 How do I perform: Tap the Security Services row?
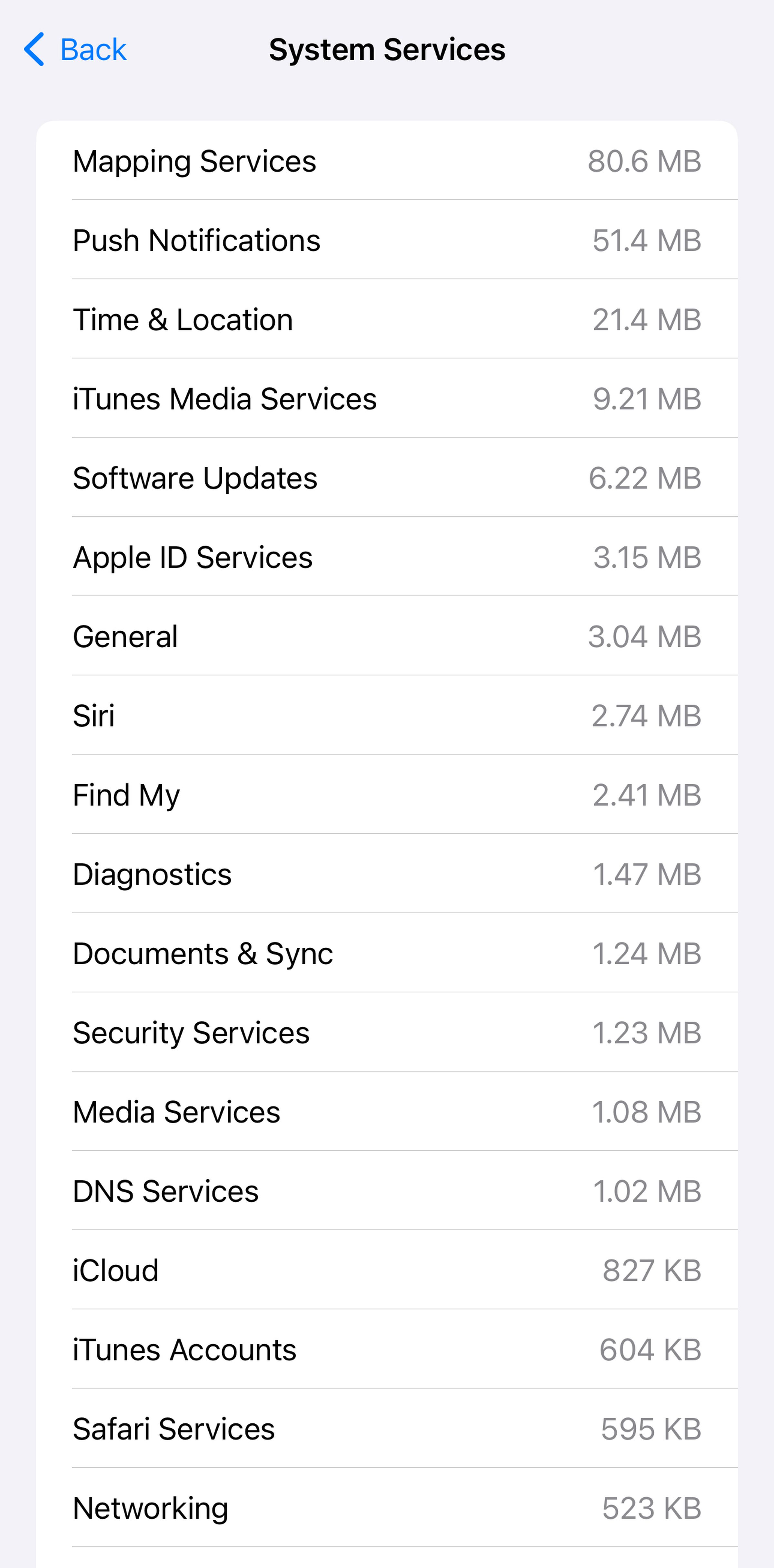[x=387, y=1032]
